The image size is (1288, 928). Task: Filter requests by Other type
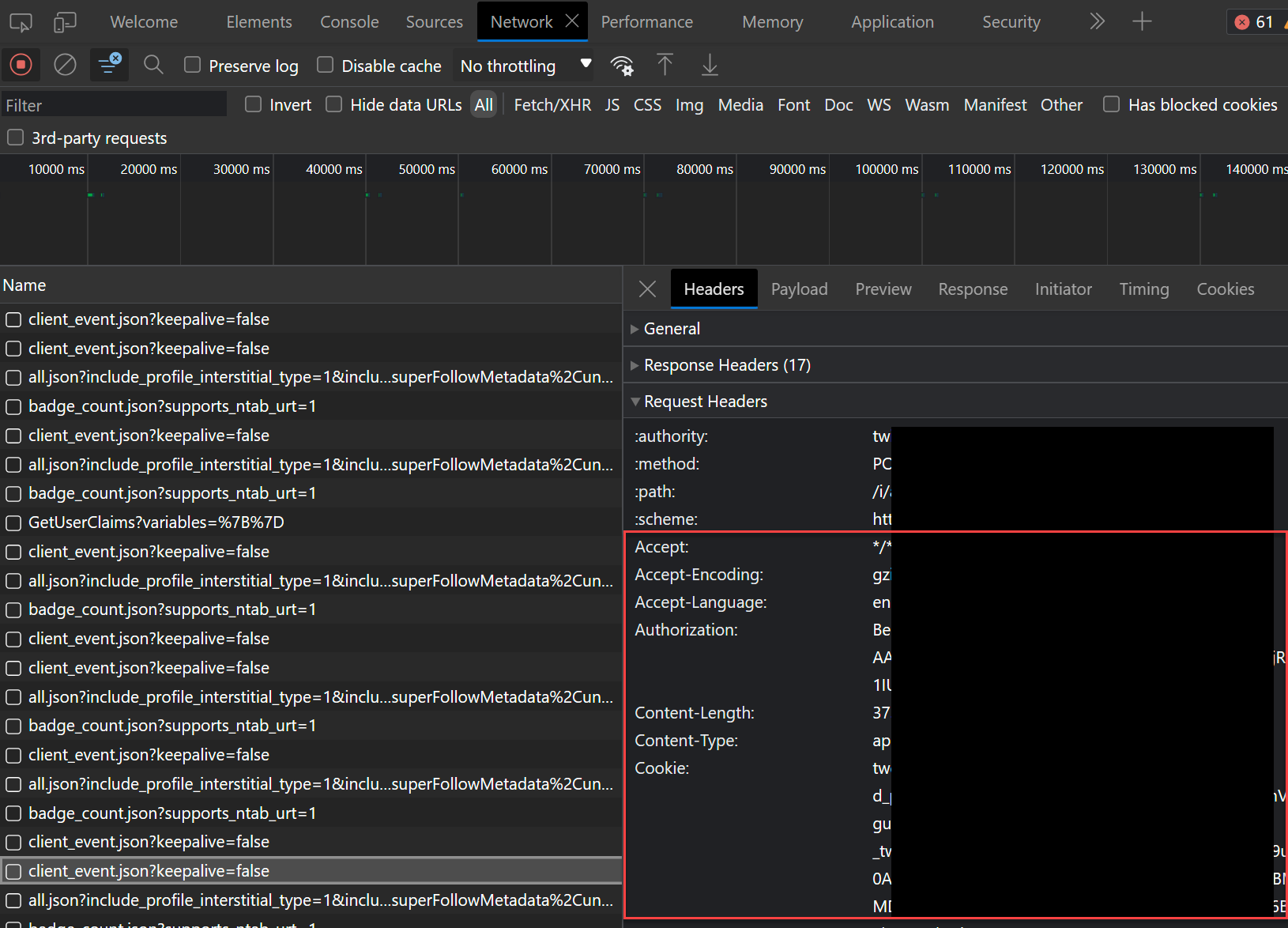click(1061, 104)
